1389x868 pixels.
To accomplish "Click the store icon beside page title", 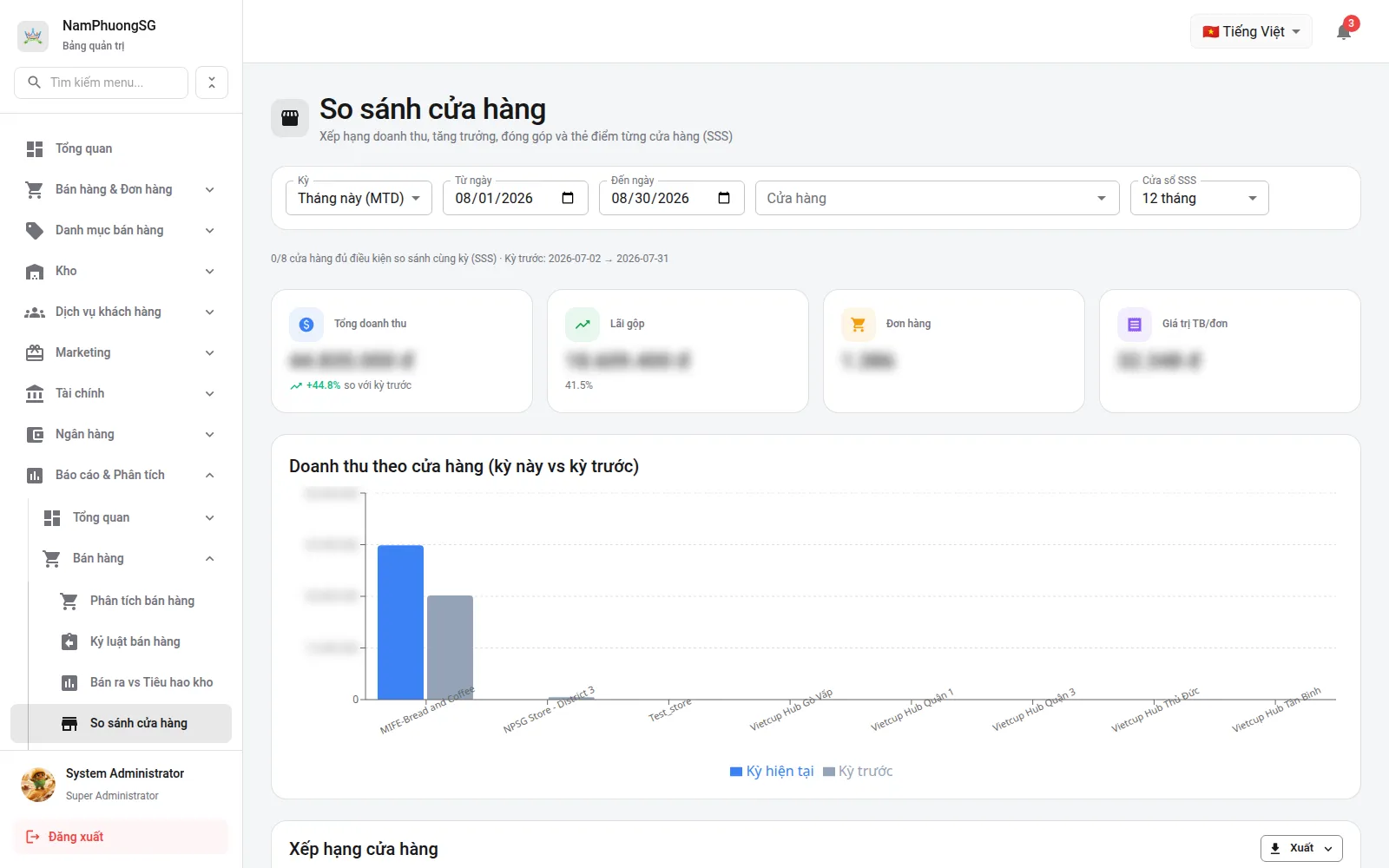I will (290, 118).
